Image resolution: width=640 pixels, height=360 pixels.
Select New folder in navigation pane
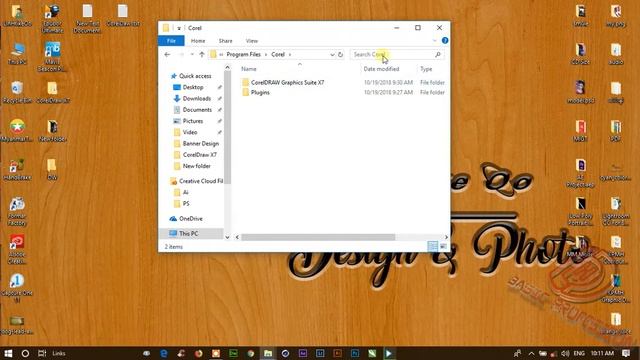192,166
